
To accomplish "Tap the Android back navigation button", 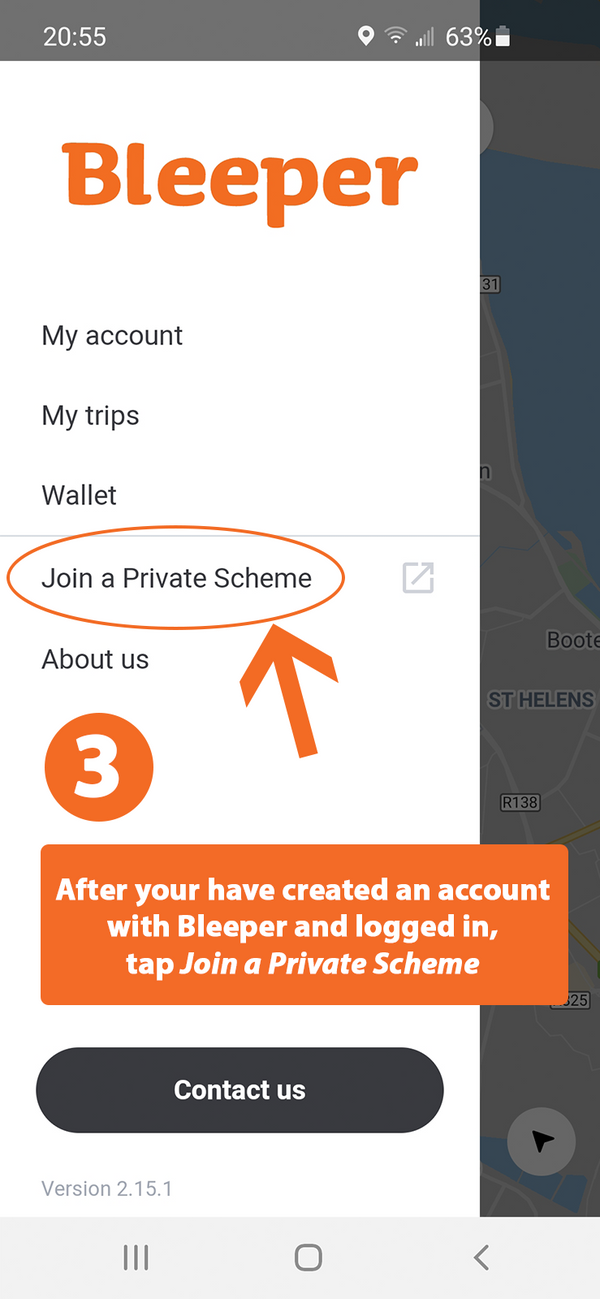I will (482, 1257).
